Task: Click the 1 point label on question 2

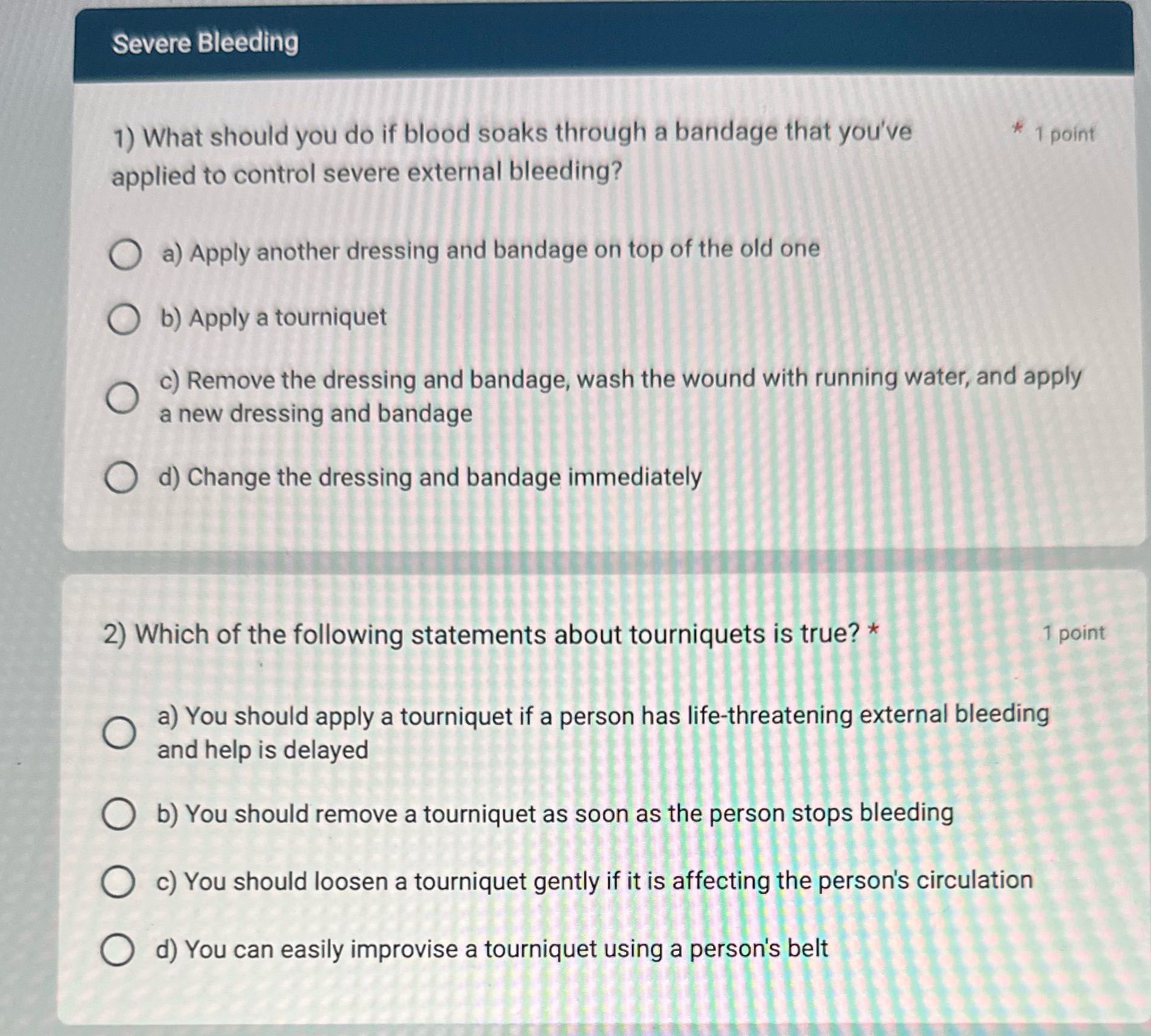Action: (x=1075, y=632)
